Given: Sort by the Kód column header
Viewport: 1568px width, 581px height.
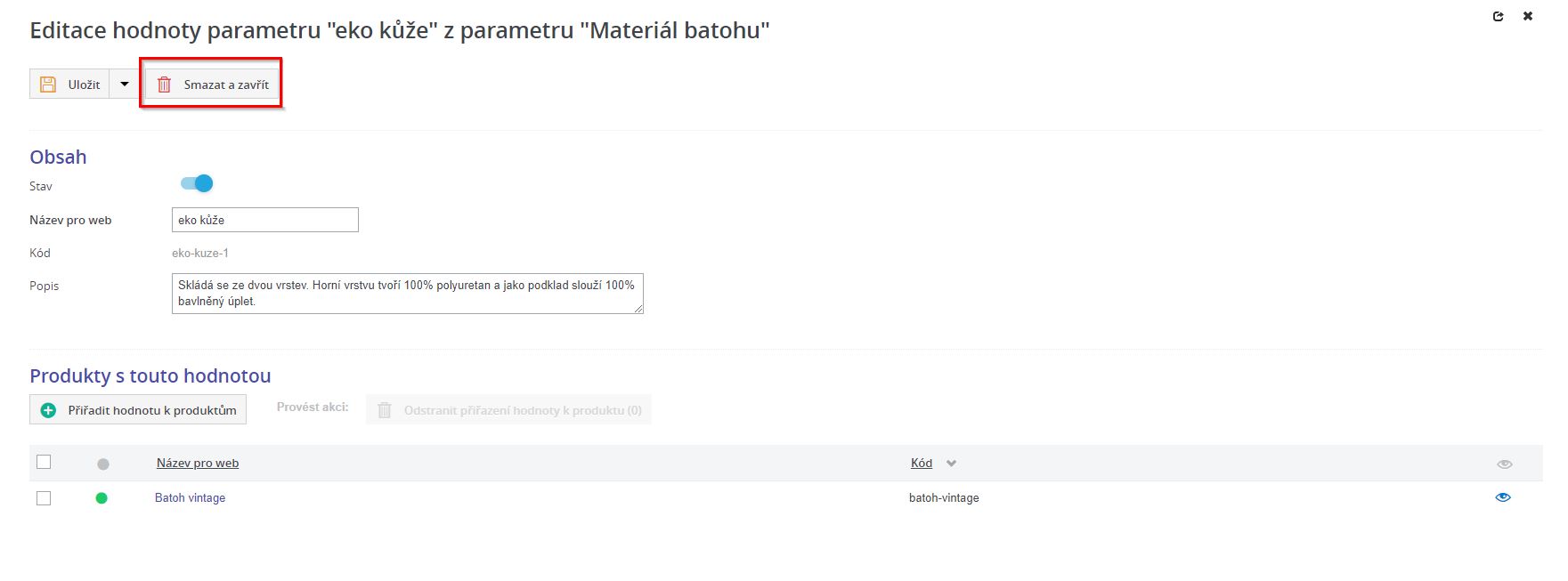Looking at the screenshot, I should [922, 463].
